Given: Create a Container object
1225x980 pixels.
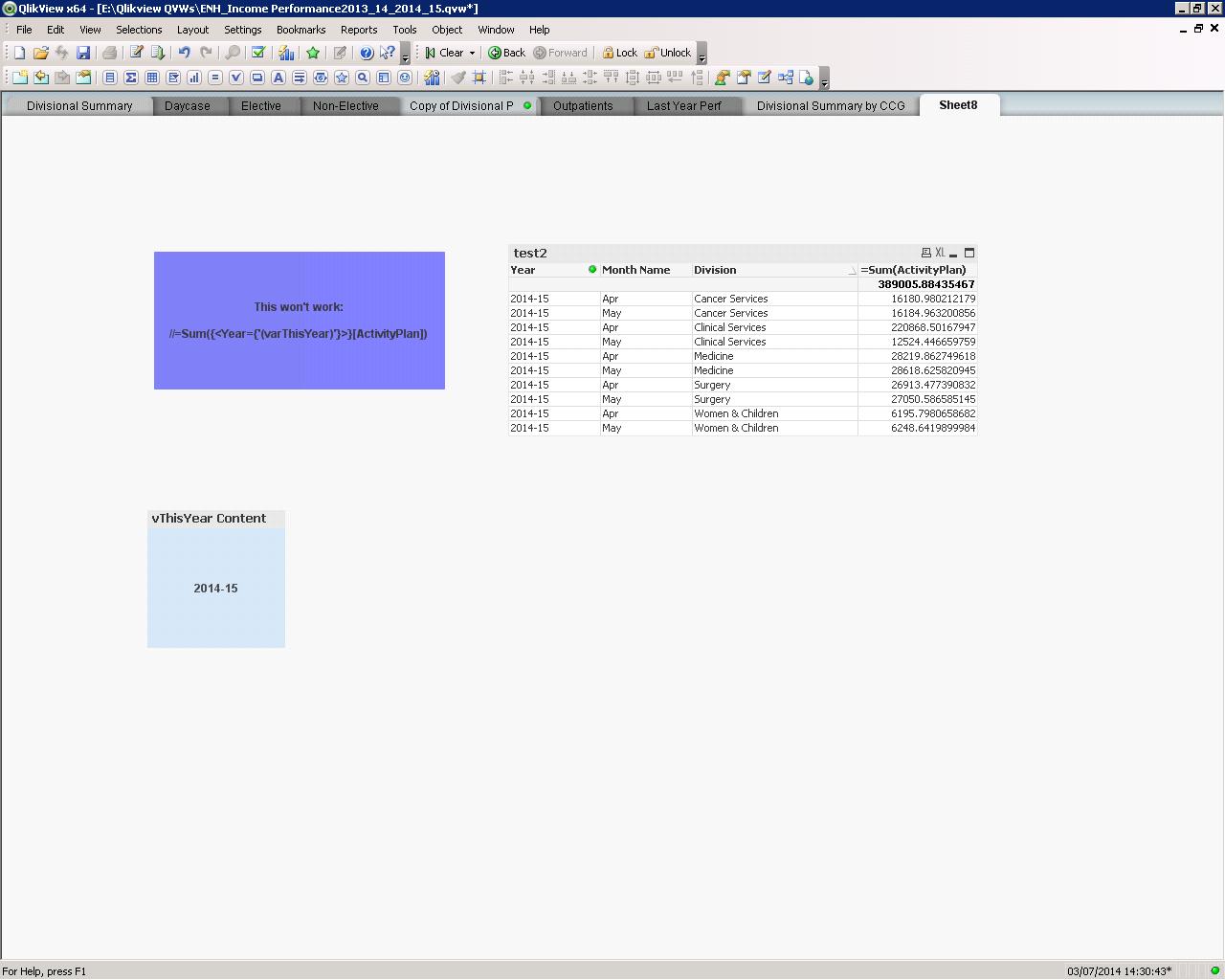Looking at the screenshot, I should (384, 78).
